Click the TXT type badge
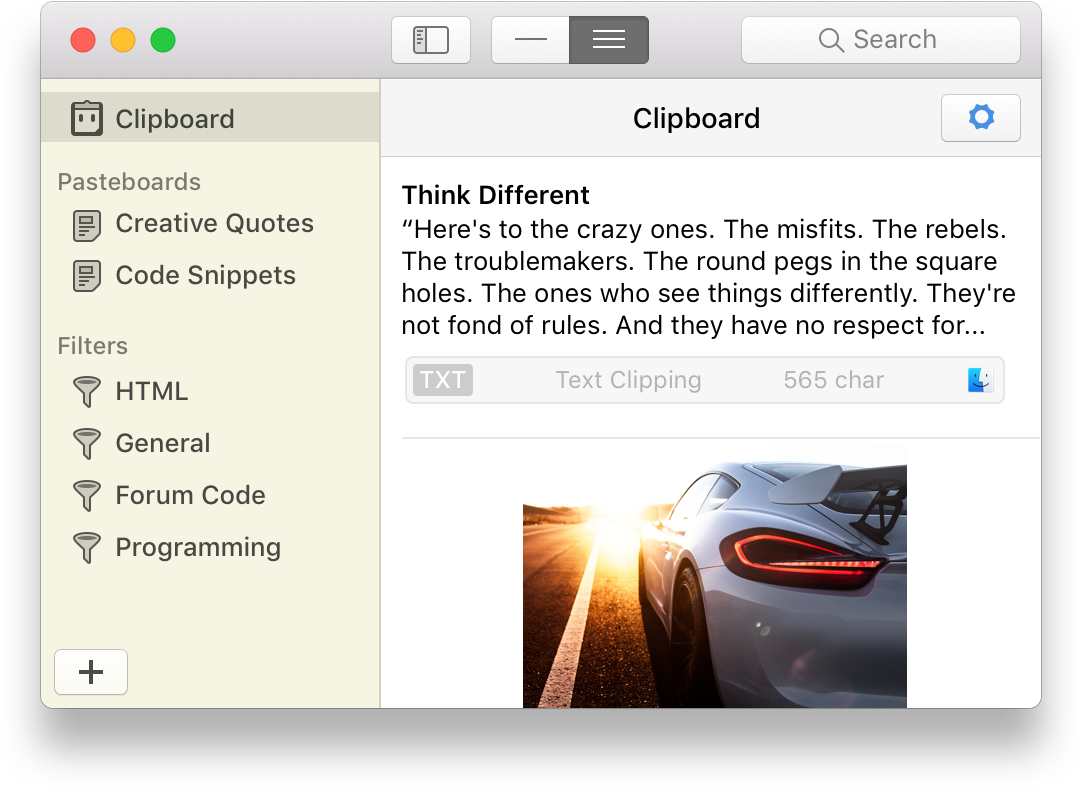This screenshot has width=1081, height=788. click(x=442, y=380)
